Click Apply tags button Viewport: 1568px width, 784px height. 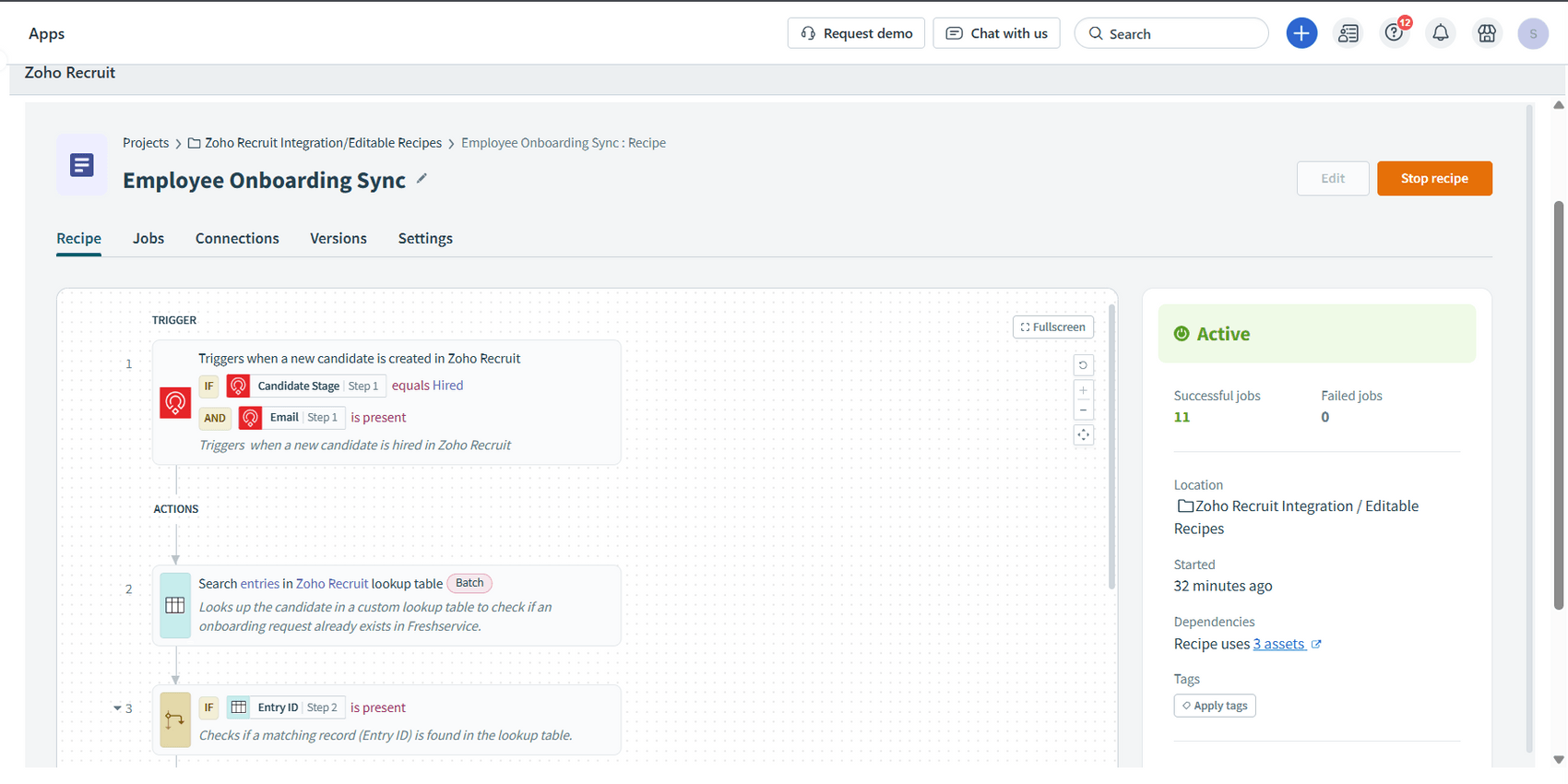point(1214,706)
